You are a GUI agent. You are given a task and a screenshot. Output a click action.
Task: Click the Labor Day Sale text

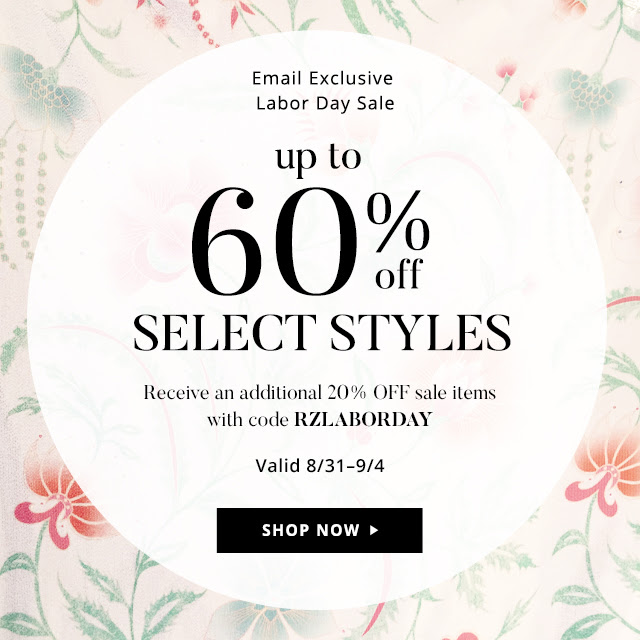click(x=325, y=103)
